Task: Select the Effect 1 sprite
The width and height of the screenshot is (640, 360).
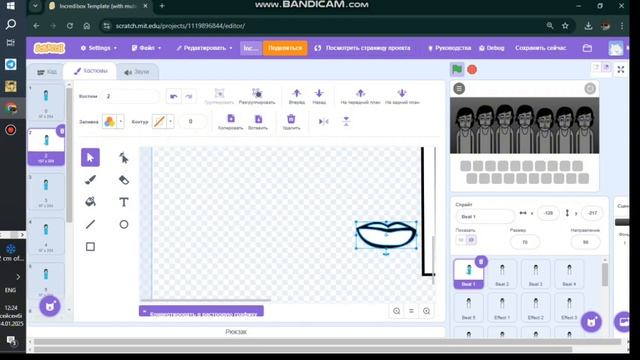Action: [x=502, y=308]
